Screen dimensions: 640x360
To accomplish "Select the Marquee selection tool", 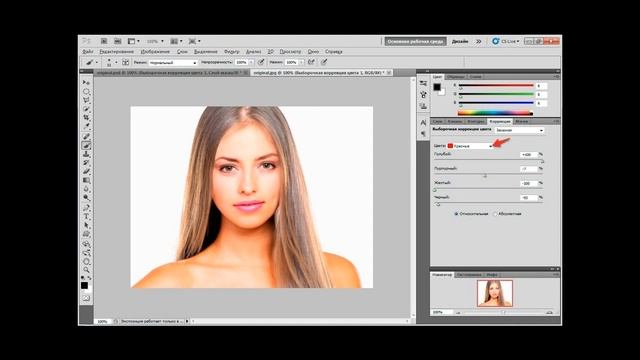I will [x=86, y=92].
